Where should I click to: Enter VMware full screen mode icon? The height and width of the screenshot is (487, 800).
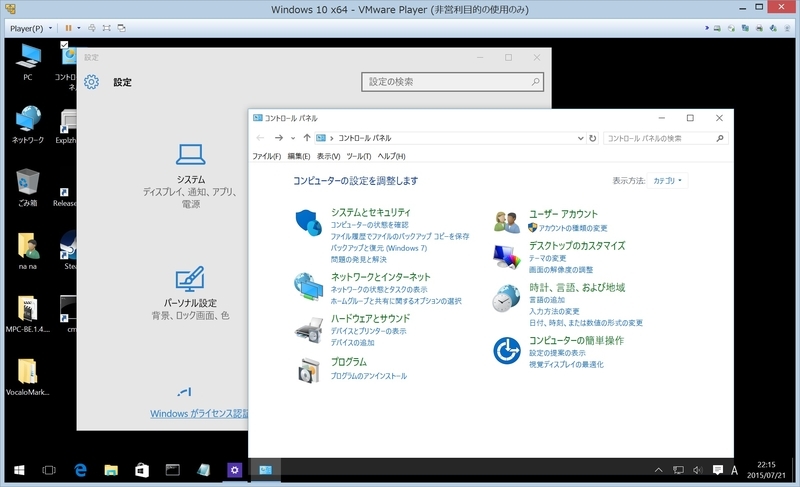[x=107, y=28]
